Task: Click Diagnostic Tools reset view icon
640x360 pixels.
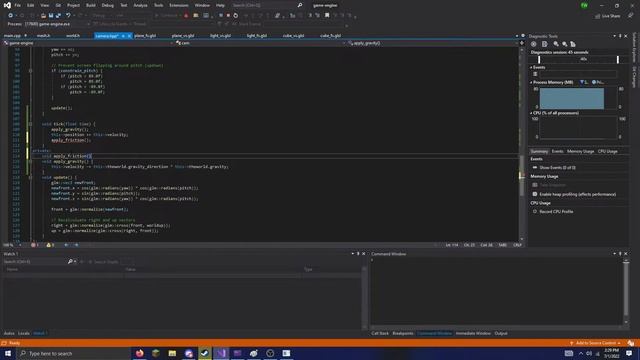Action: click(573, 44)
